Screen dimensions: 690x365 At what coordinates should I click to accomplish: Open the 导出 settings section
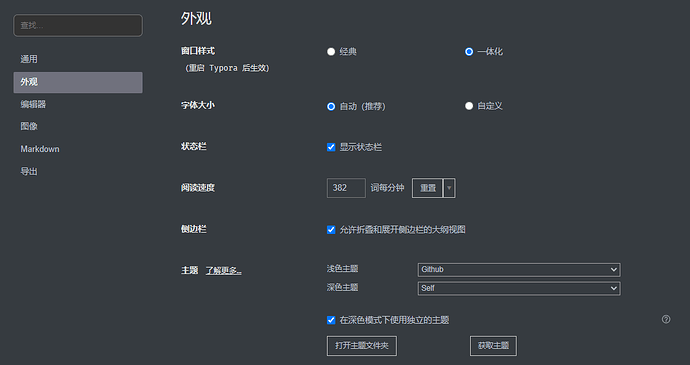[x=78, y=171]
